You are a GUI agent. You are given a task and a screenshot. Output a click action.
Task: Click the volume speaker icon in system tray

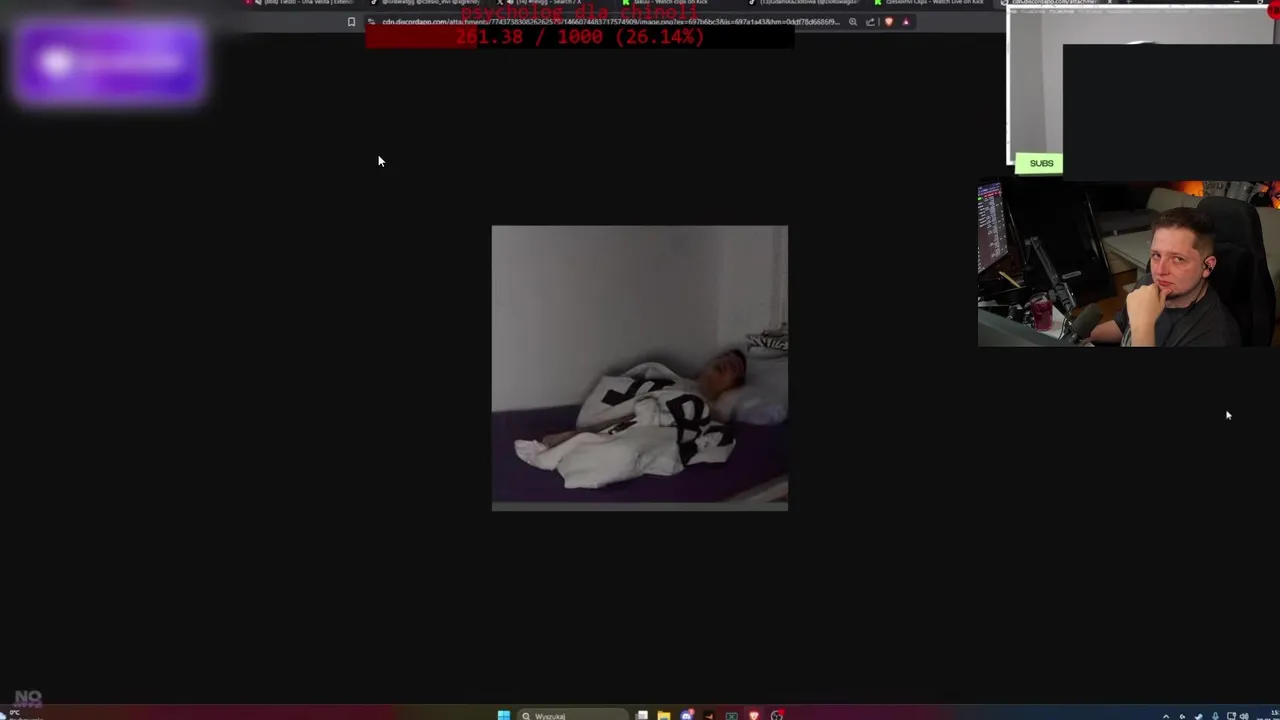pyautogui.click(x=1244, y=716)
